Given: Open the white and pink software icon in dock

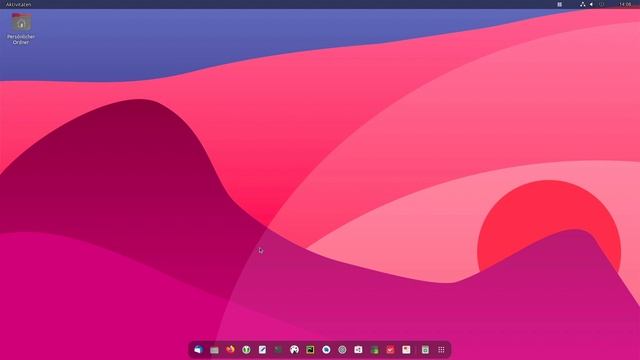Looking at the screenshot, I should tap(358, 350).
